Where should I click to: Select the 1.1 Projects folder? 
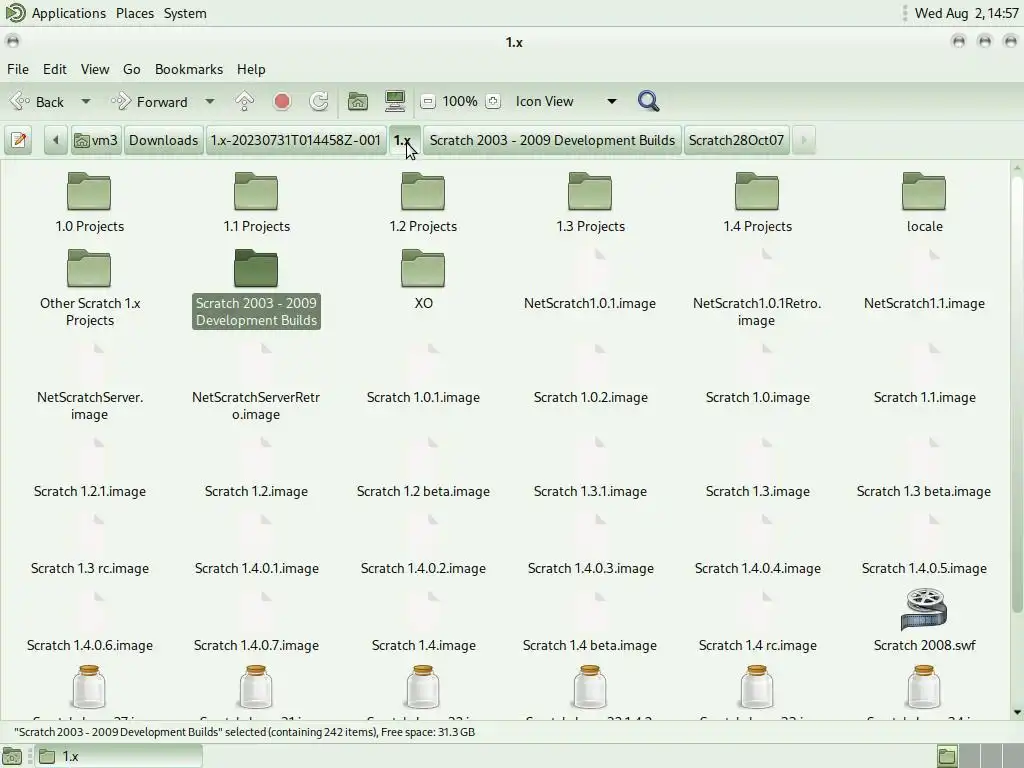(256, 202)
